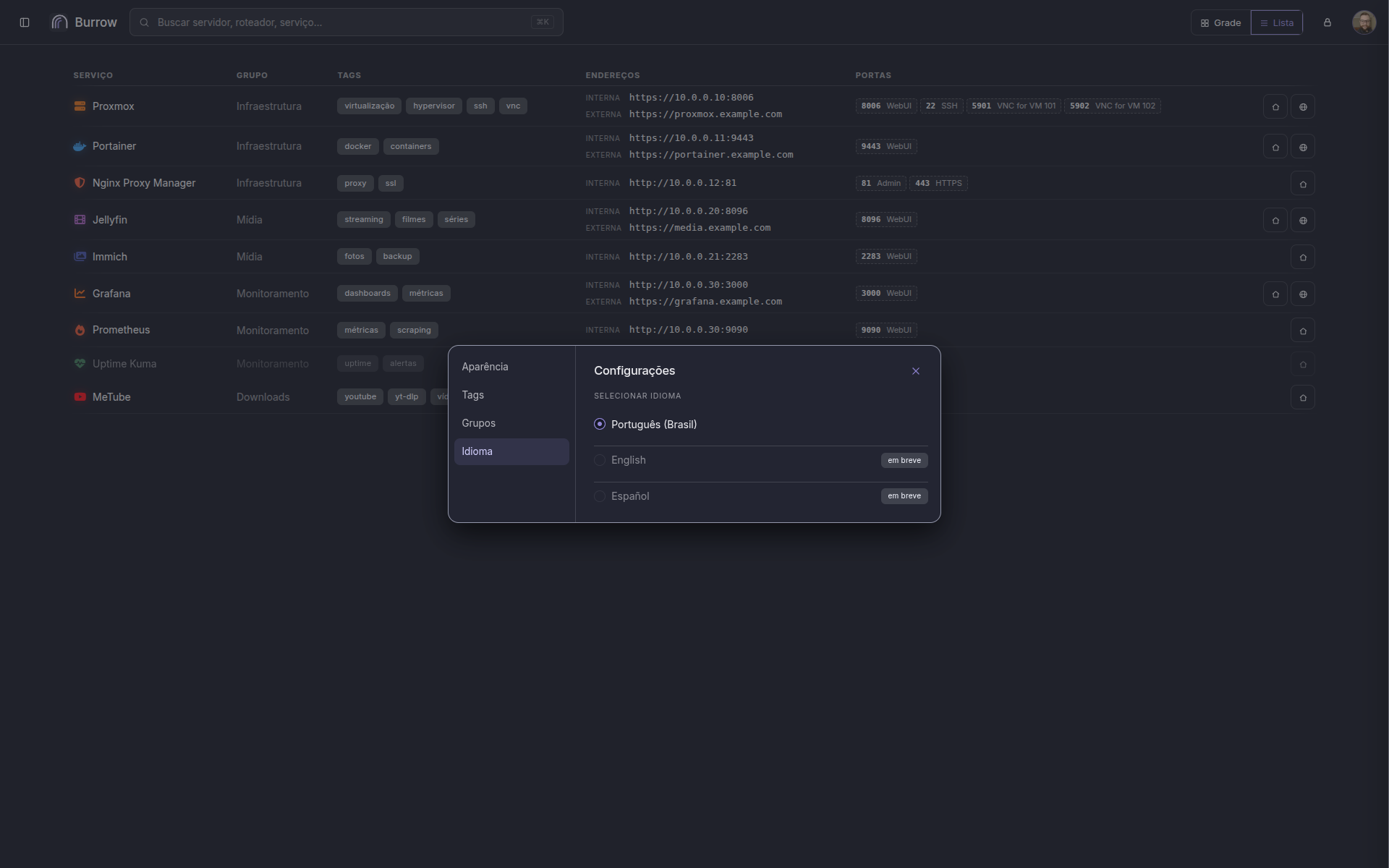Open the Grupos settings tab

click(511, 424)
